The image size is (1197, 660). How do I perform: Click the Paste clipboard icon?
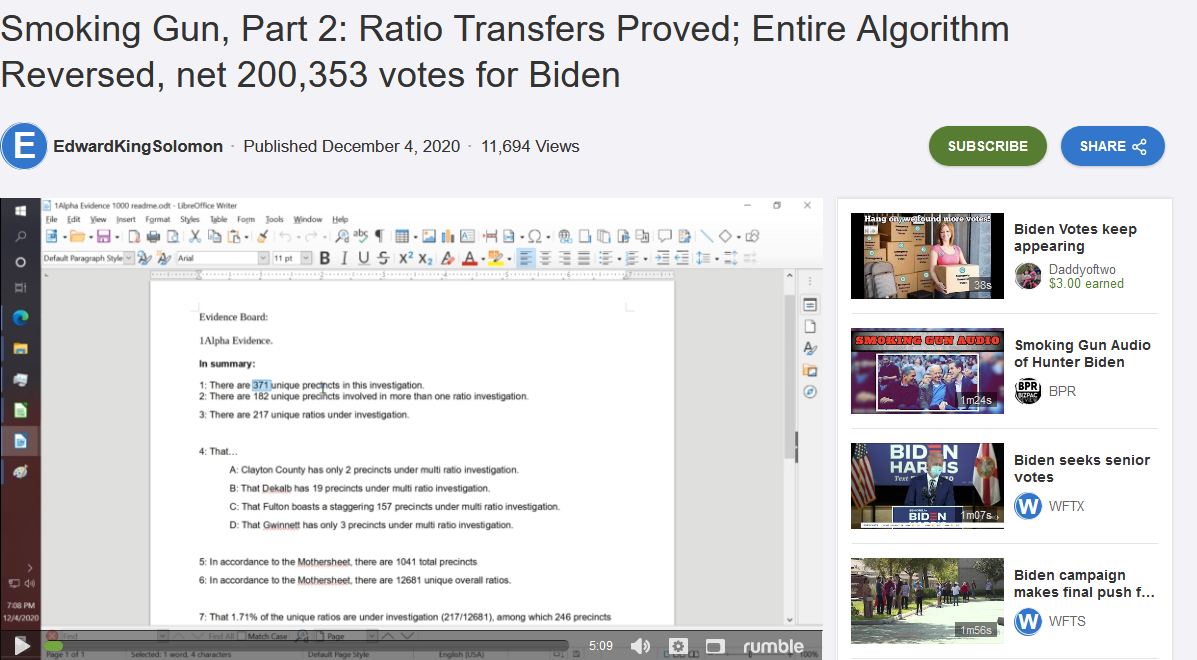[x=234, y=237]
